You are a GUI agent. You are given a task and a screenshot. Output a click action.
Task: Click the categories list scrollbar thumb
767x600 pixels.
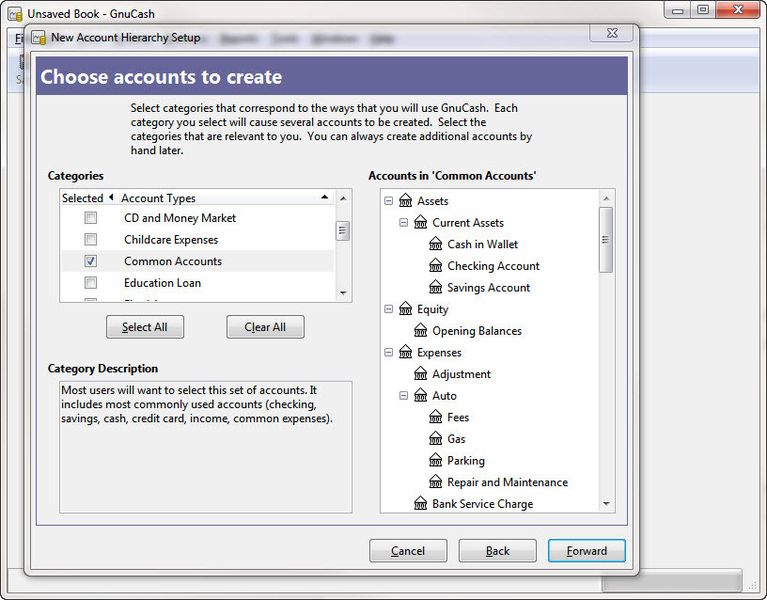click(x=343, y=231)
